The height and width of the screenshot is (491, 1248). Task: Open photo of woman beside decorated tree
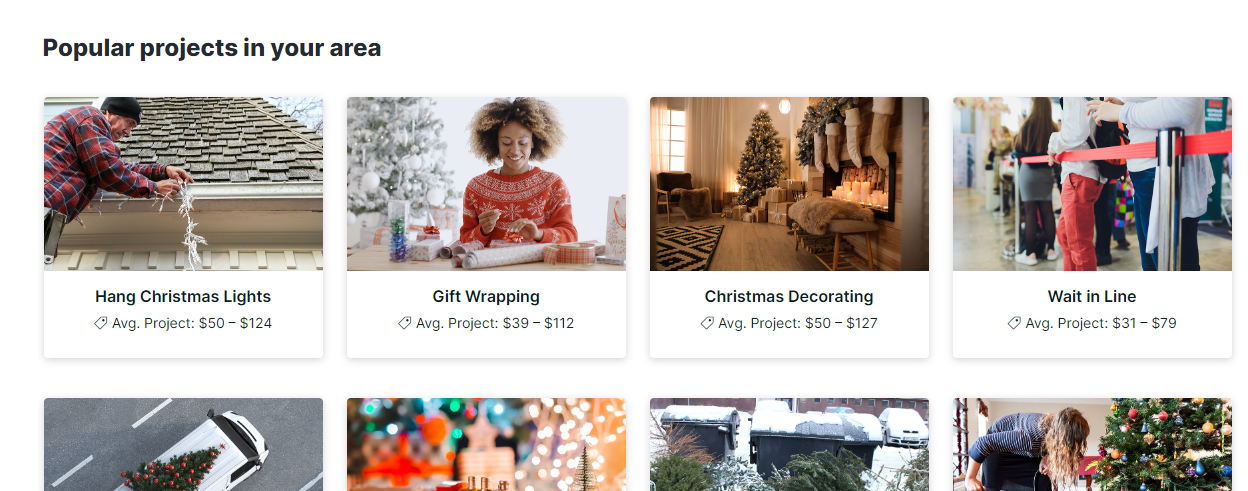tap(1092, 445)
